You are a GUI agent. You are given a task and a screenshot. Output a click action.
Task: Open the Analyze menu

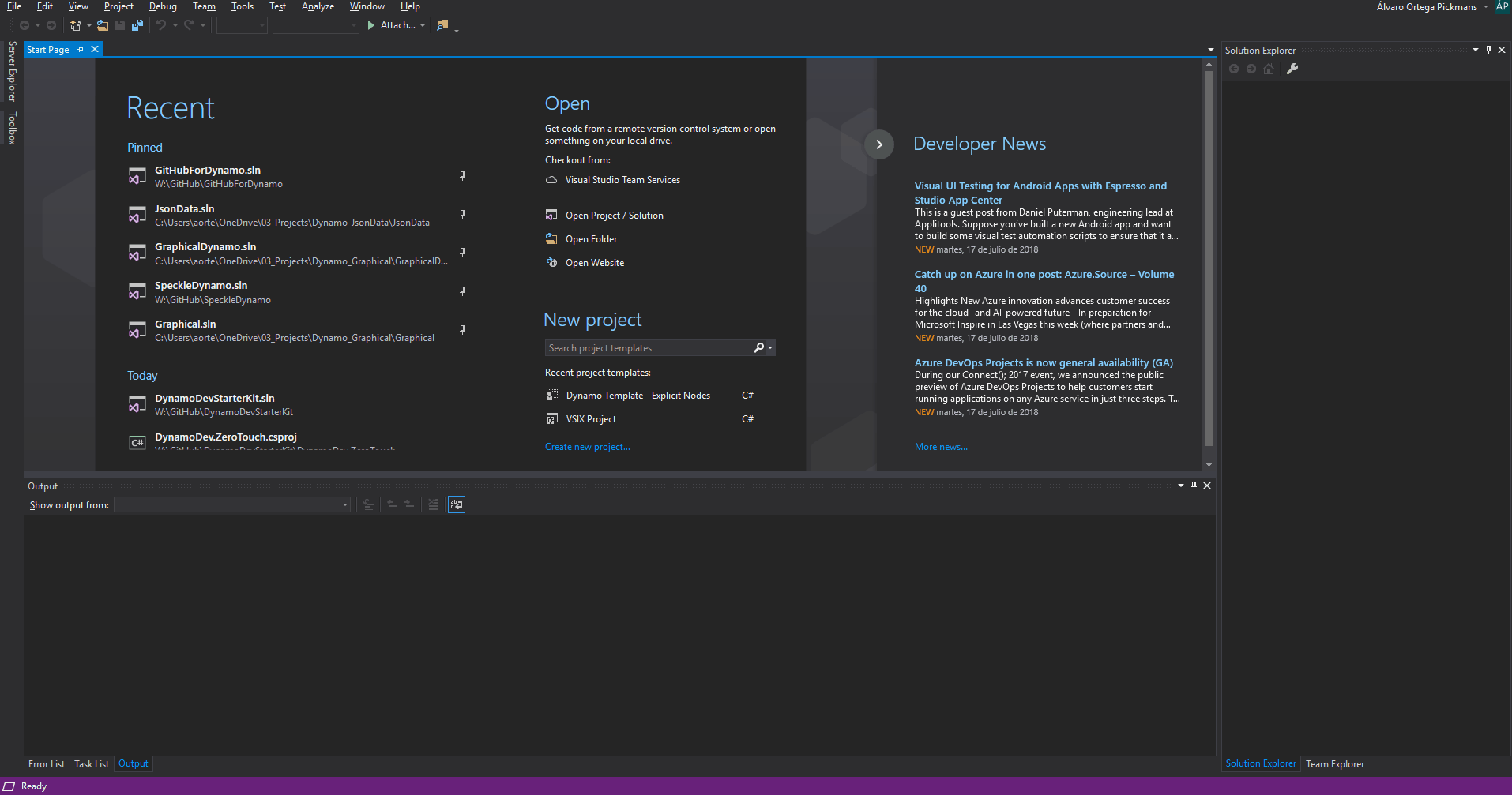tap(318, 6)
